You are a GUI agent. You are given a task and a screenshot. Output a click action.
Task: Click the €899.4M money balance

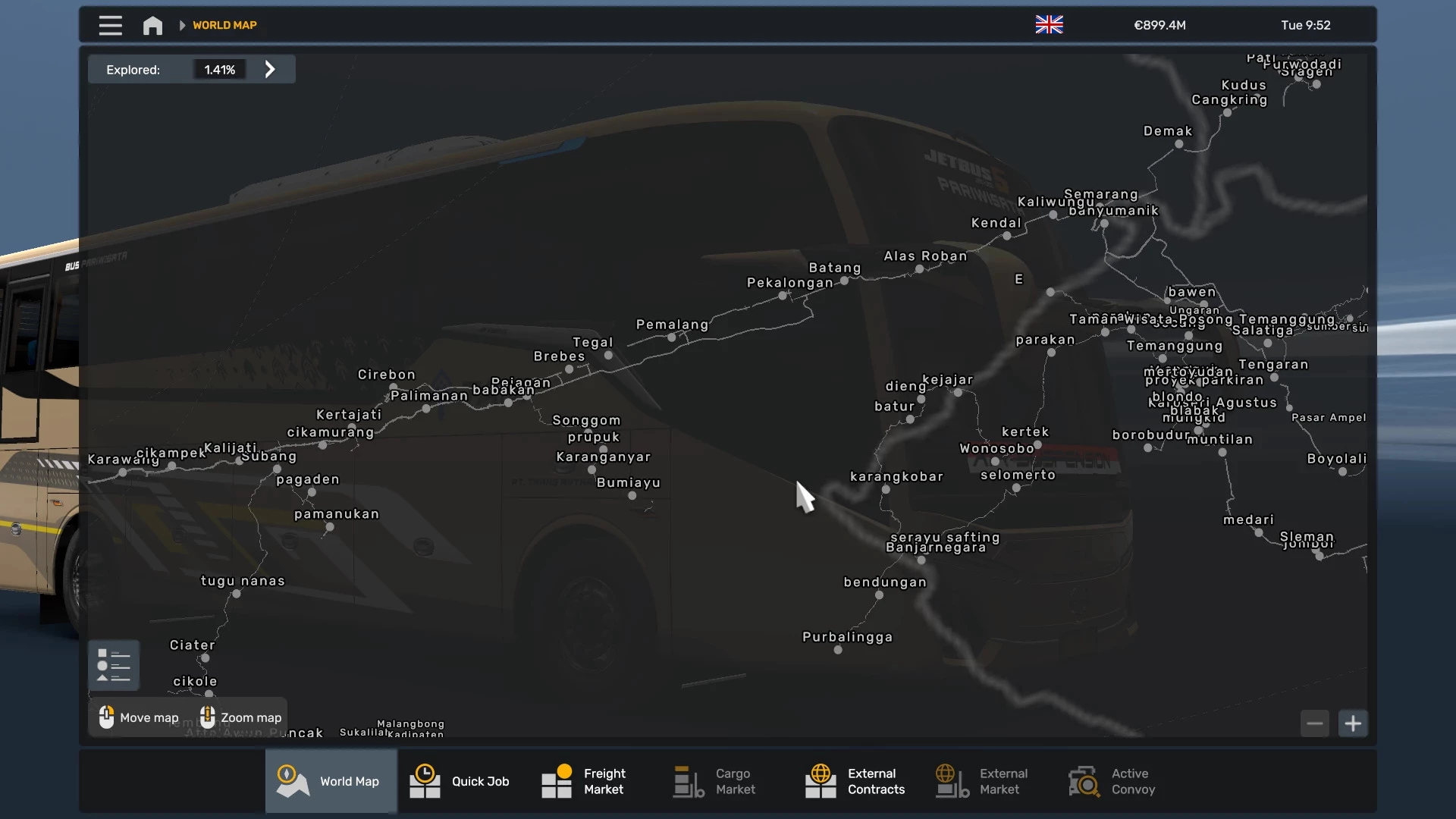coord(1159,25)
